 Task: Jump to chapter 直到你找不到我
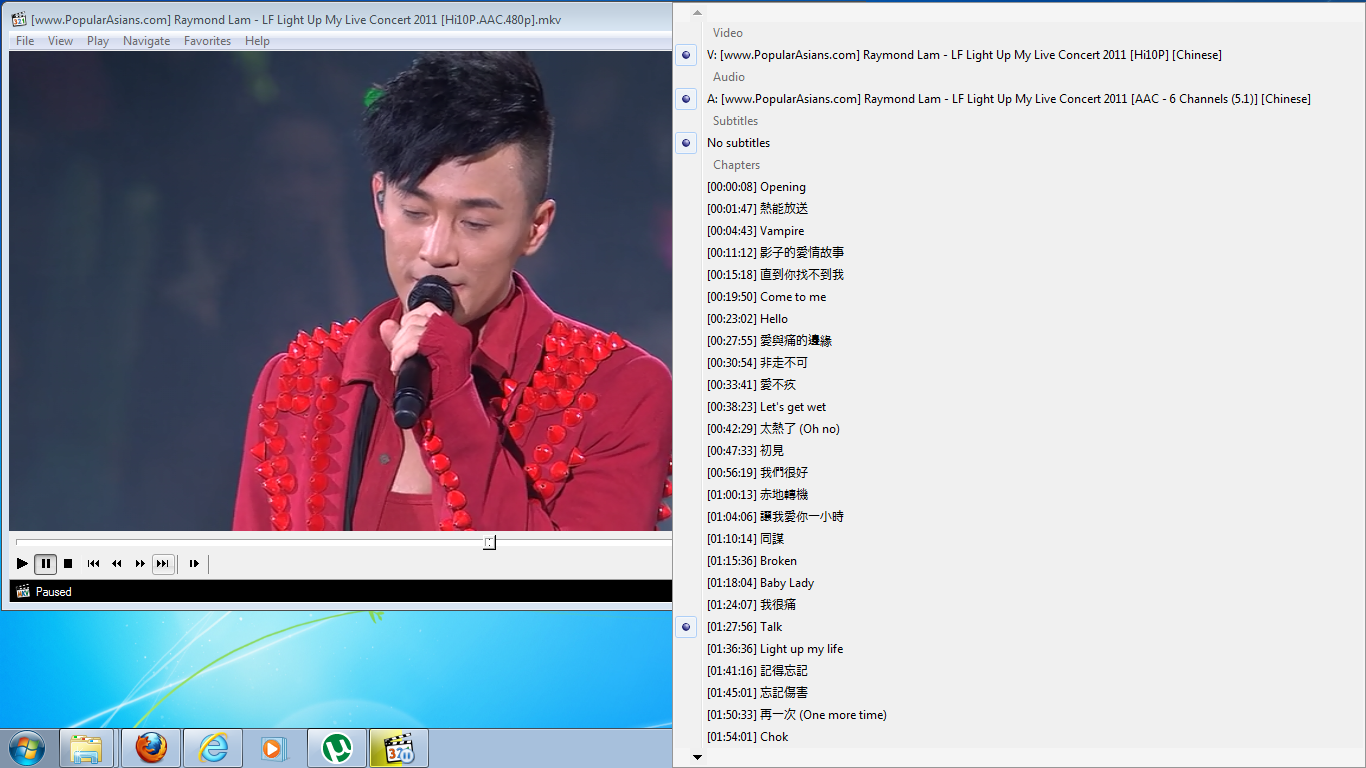pos(1019,275)
